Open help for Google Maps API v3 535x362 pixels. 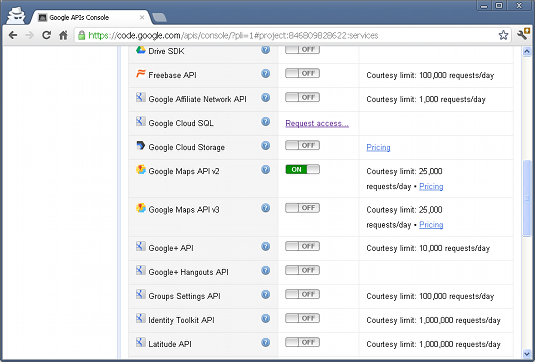pyautogui.click(x=265, y=208)
